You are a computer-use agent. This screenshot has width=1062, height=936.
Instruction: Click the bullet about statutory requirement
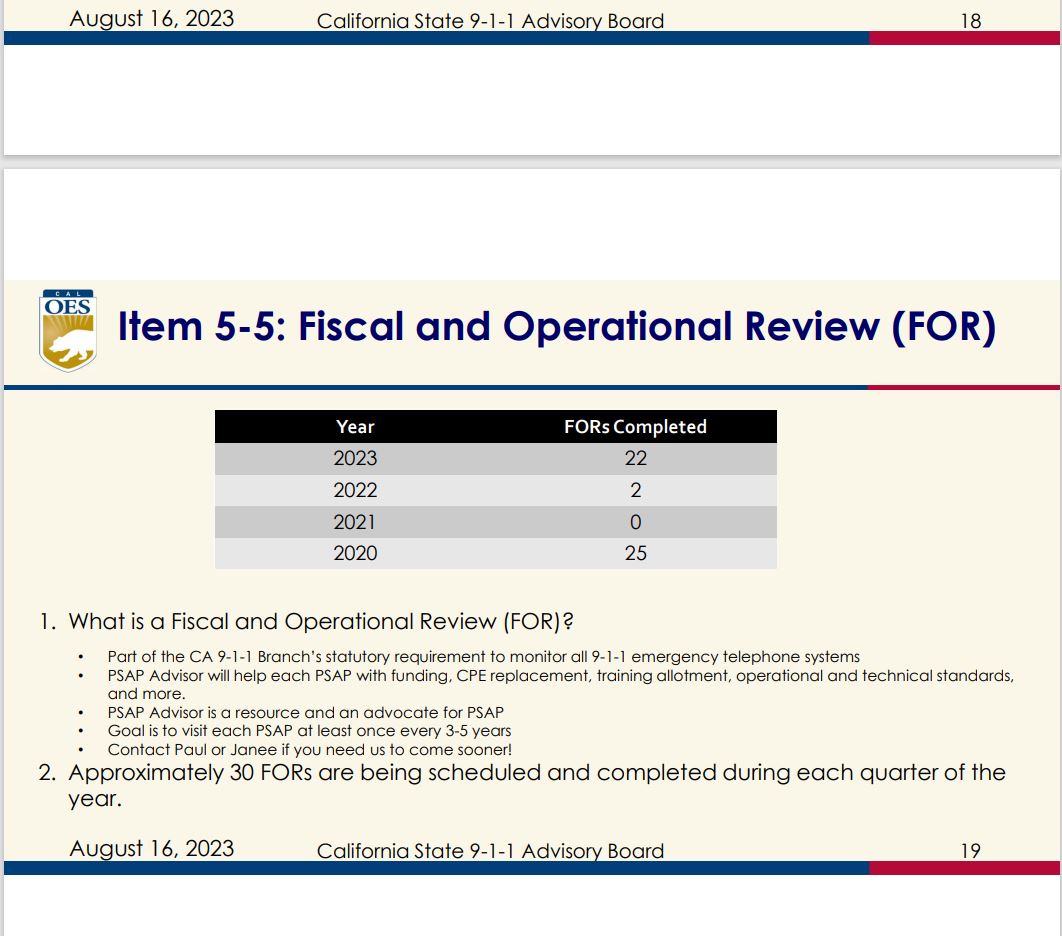[483, 657]
